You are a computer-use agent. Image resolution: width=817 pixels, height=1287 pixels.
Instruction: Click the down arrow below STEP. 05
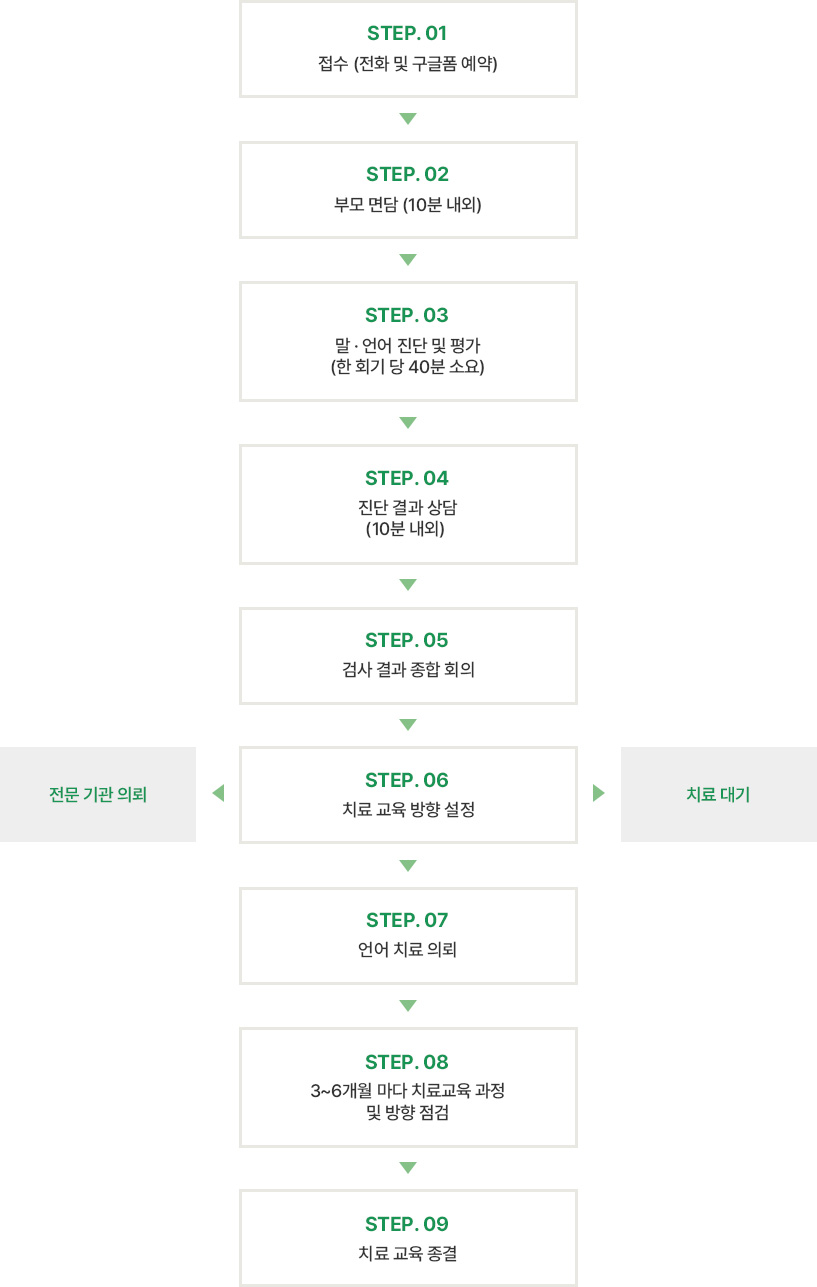(407, 725)
